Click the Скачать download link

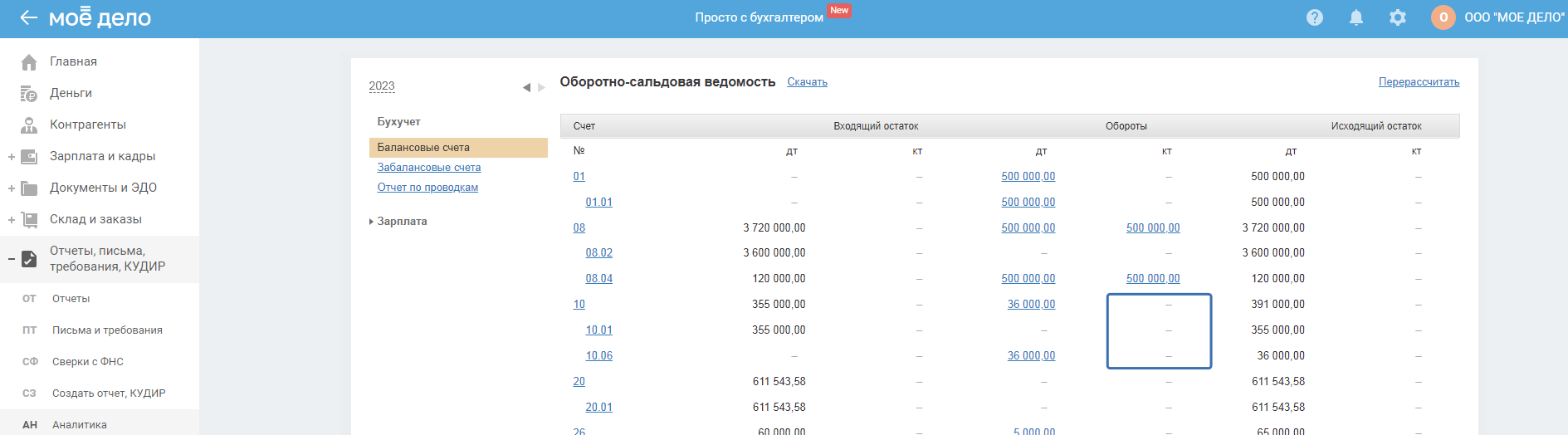coord(808,82)
